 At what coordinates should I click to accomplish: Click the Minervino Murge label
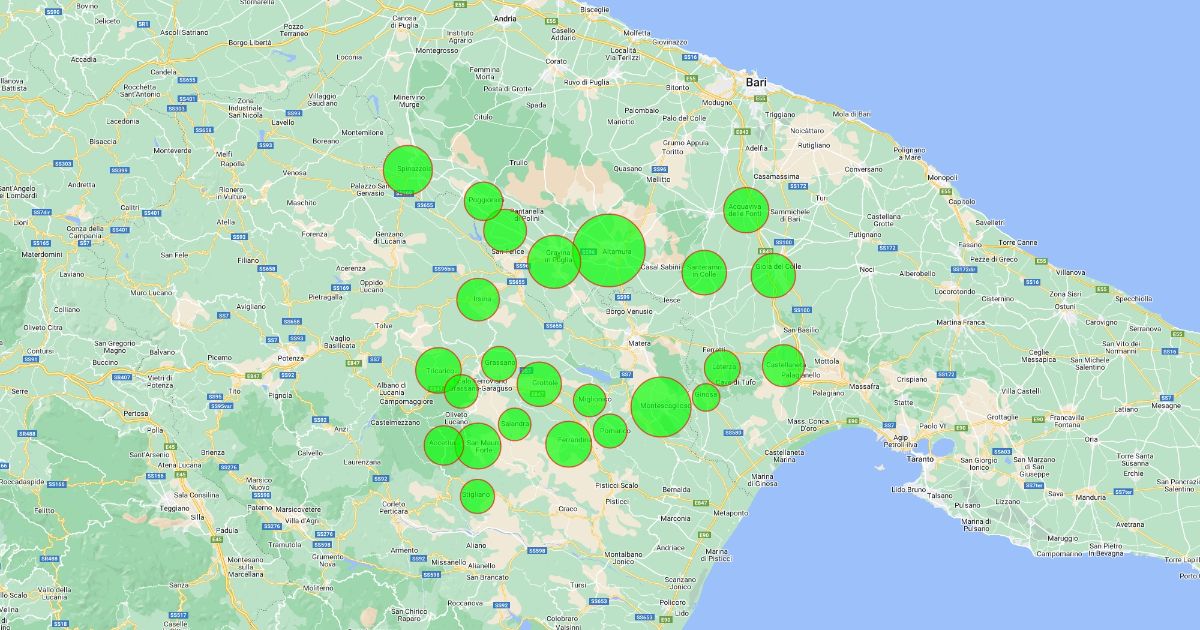pos(410,100)
